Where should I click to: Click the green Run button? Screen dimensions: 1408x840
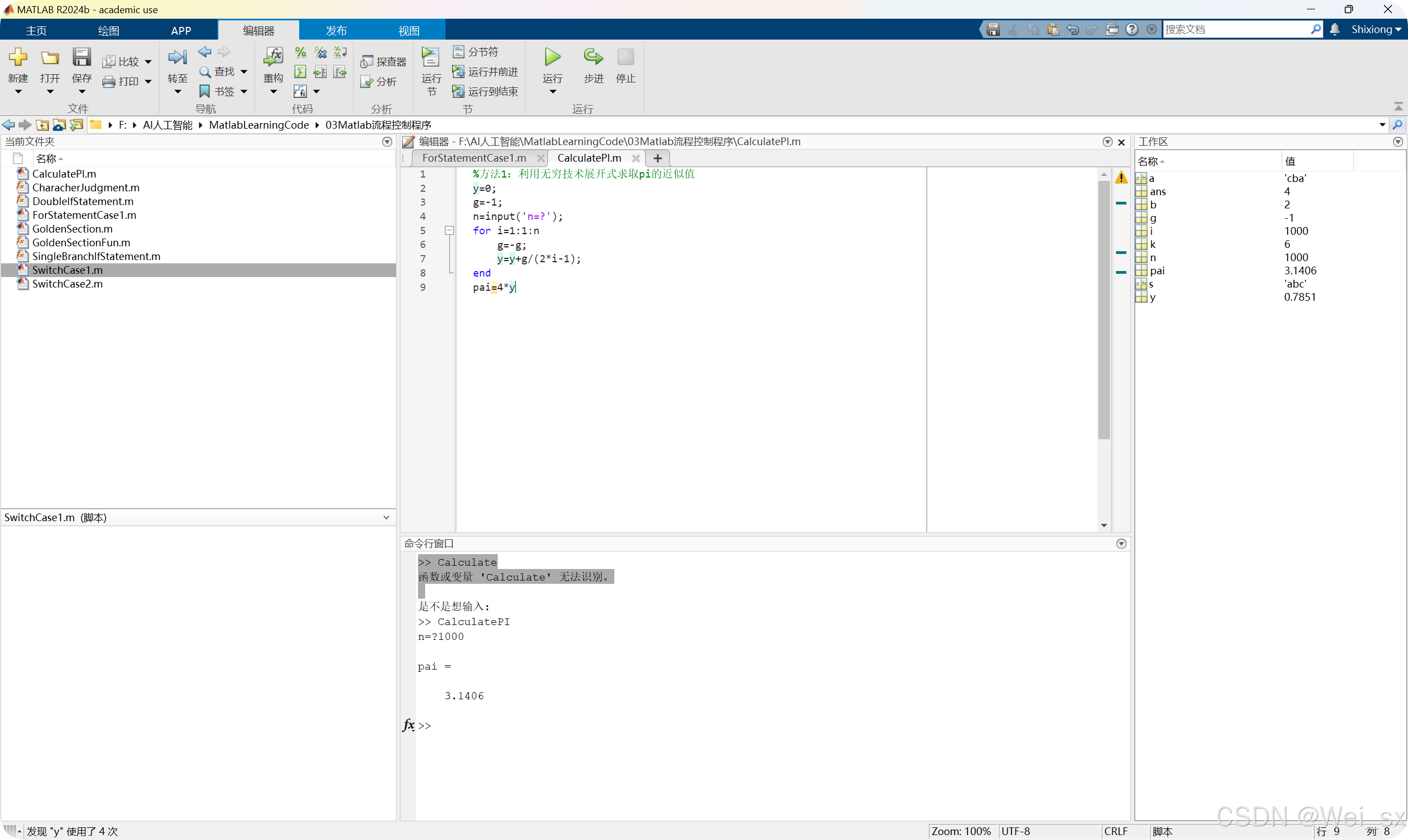tap(552, 57)
